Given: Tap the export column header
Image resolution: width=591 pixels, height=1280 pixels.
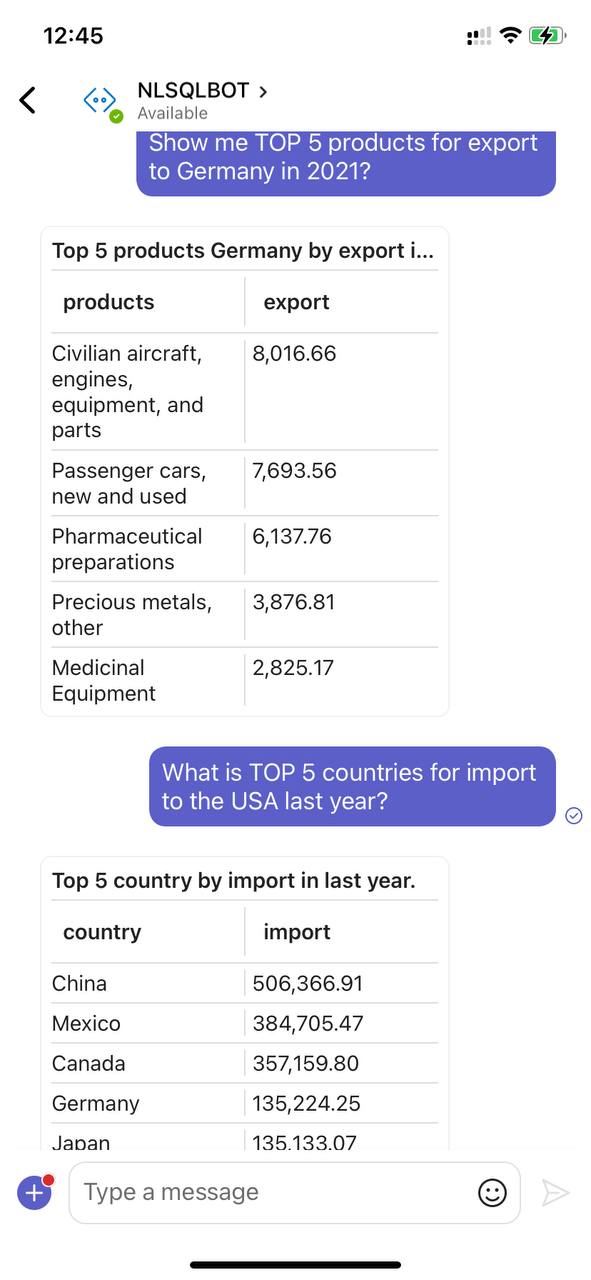Looking at the screenshot, I should (x=296, y=302).
